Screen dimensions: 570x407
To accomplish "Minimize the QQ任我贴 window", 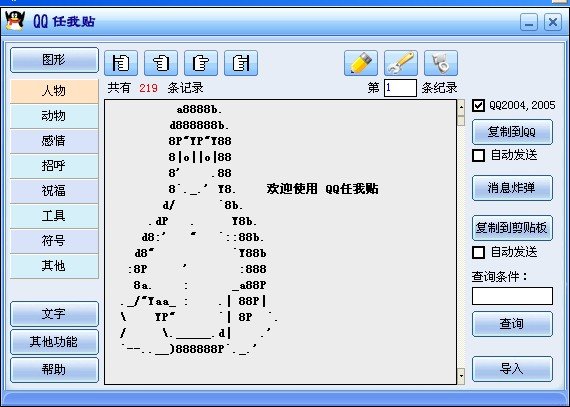I will 529,23.
